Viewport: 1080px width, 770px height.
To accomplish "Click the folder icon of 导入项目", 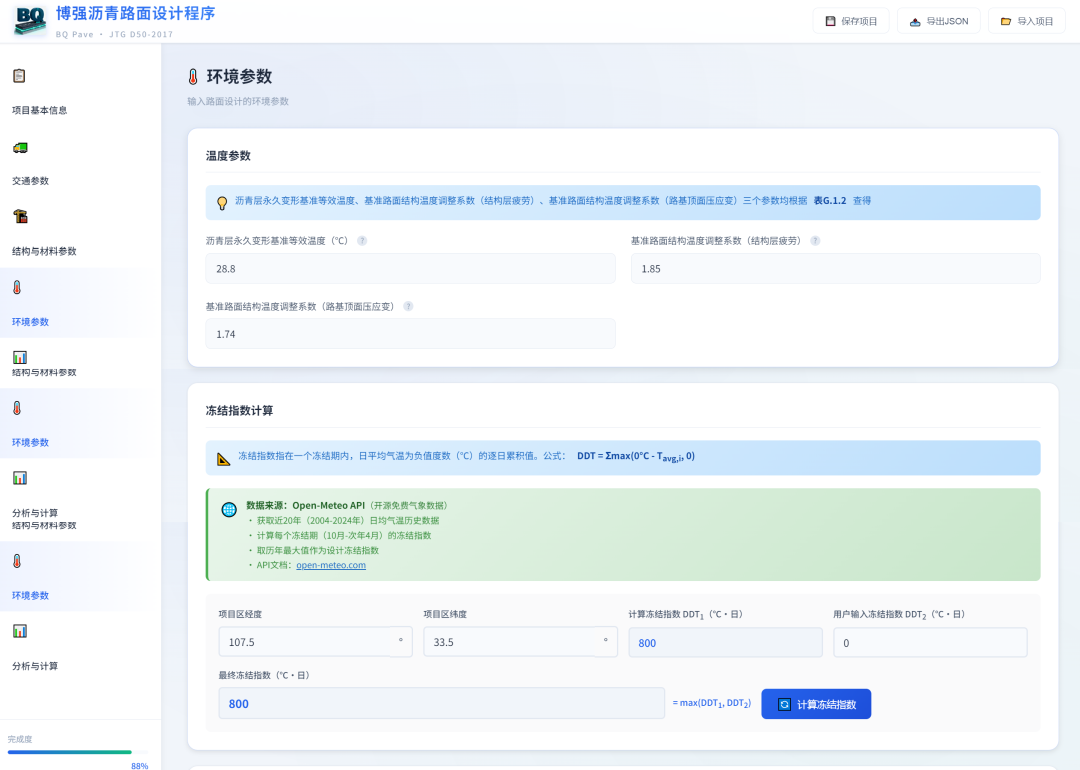I will pos(1006,21).
